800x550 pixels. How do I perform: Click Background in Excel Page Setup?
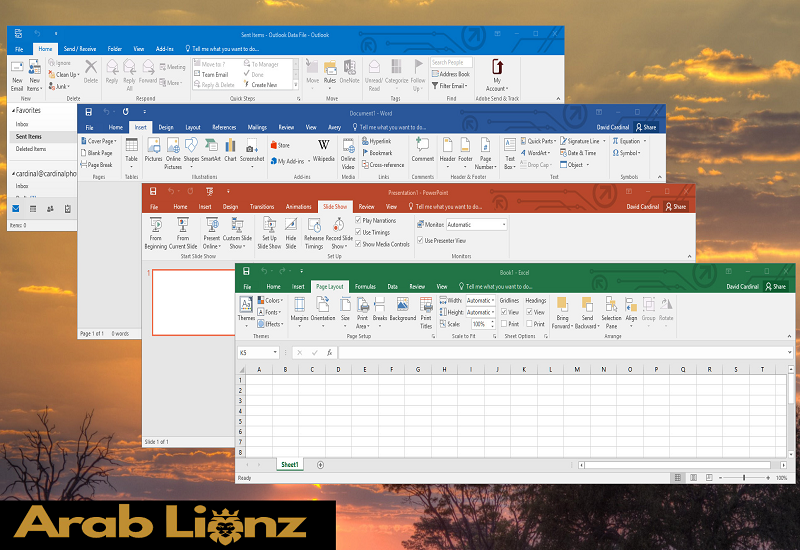pos(403,309)
